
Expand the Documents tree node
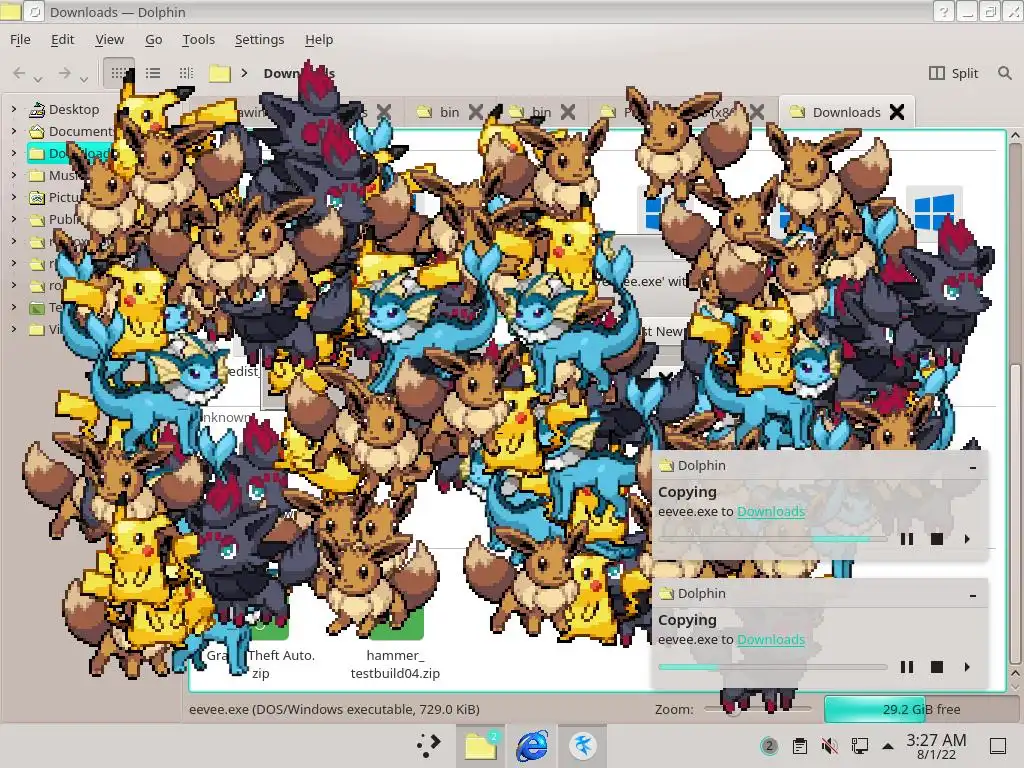[x=14, y=131]
